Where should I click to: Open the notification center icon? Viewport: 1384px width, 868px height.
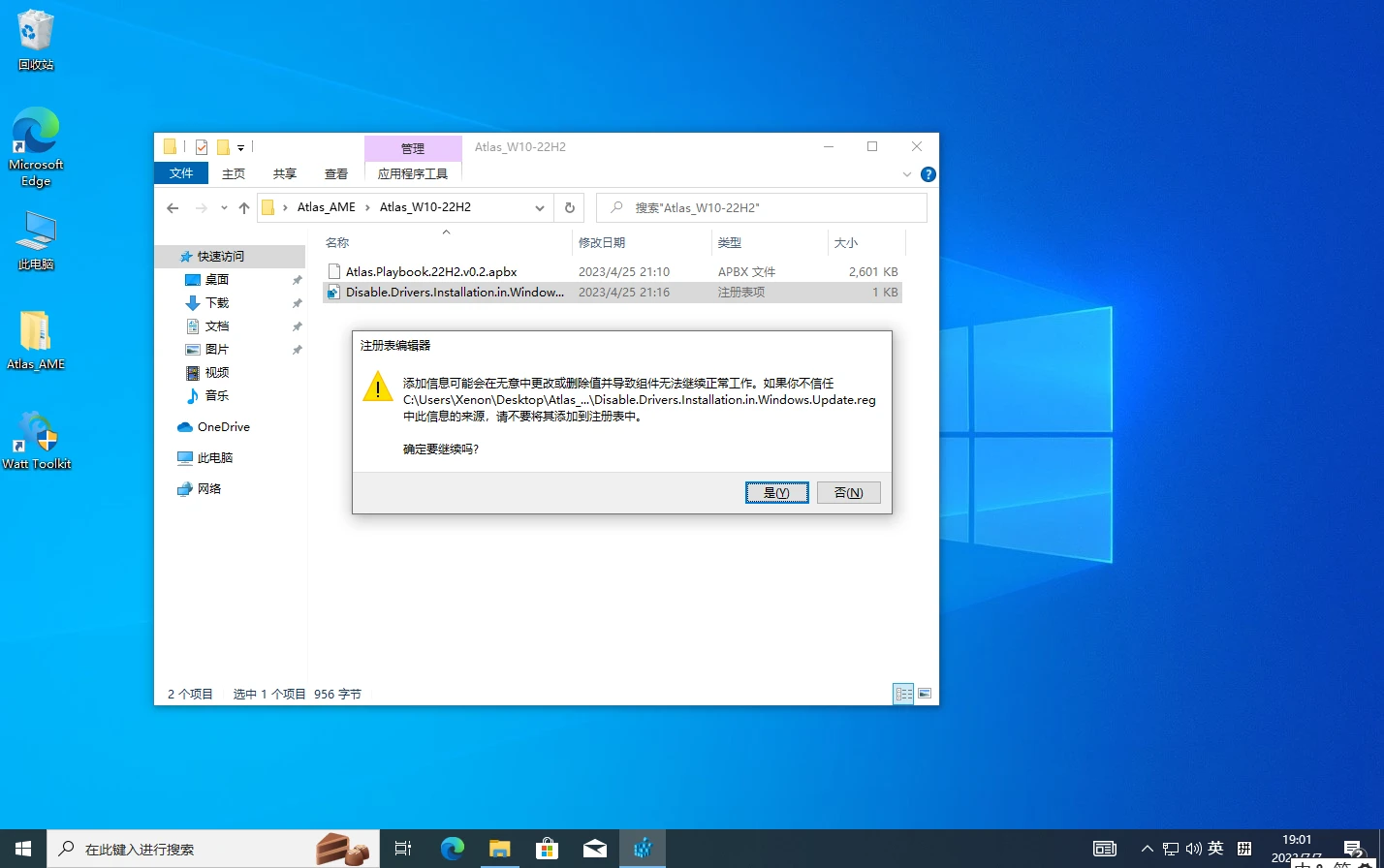point(1353,849)
